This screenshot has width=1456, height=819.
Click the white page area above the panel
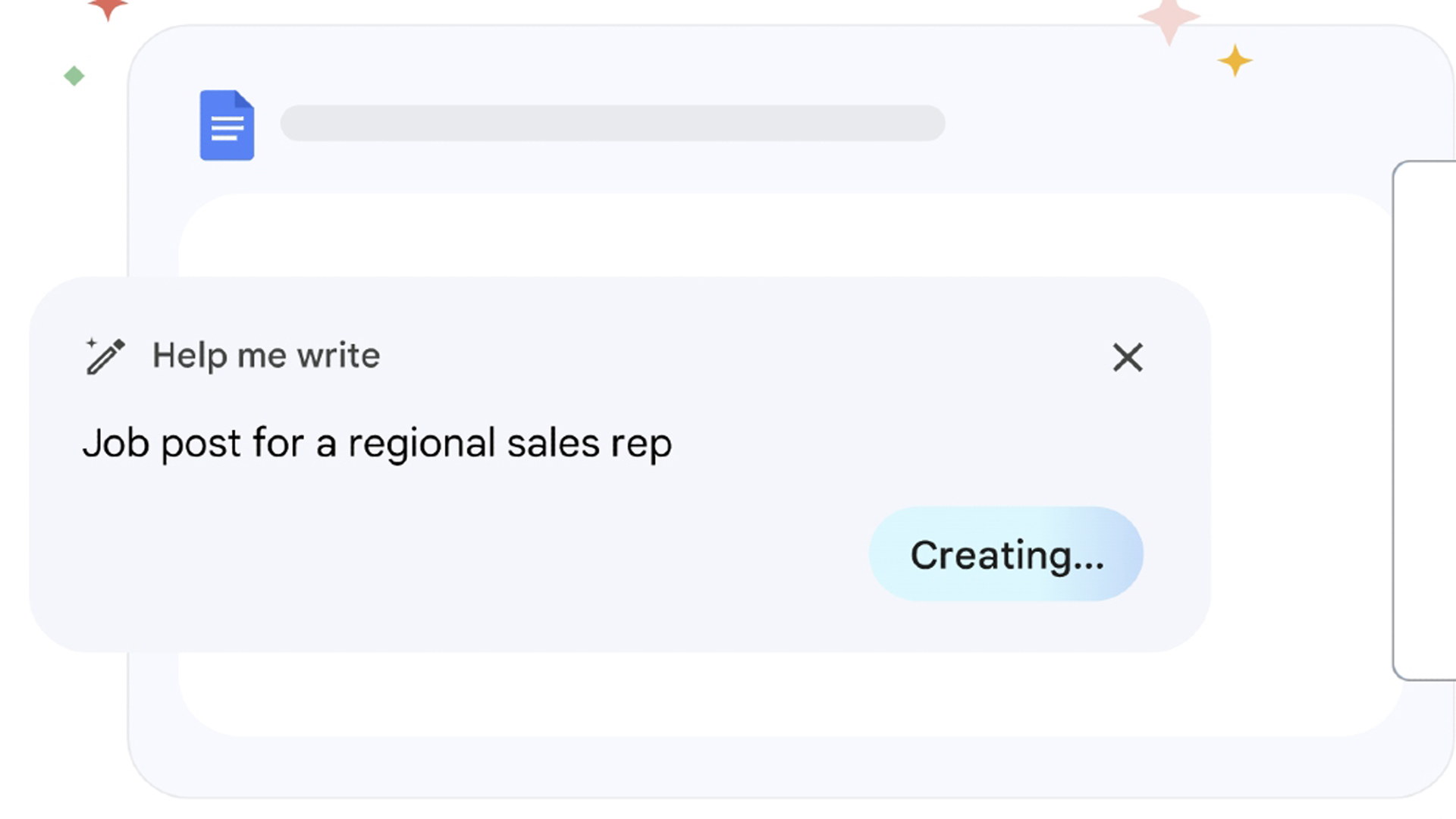coord(789,235)
